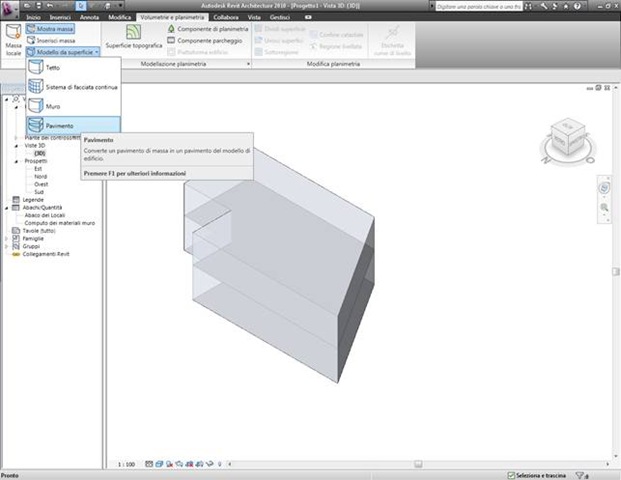Click the Sottoregione tool
This screenshot has height=480, width=621.
pos(276,52)
